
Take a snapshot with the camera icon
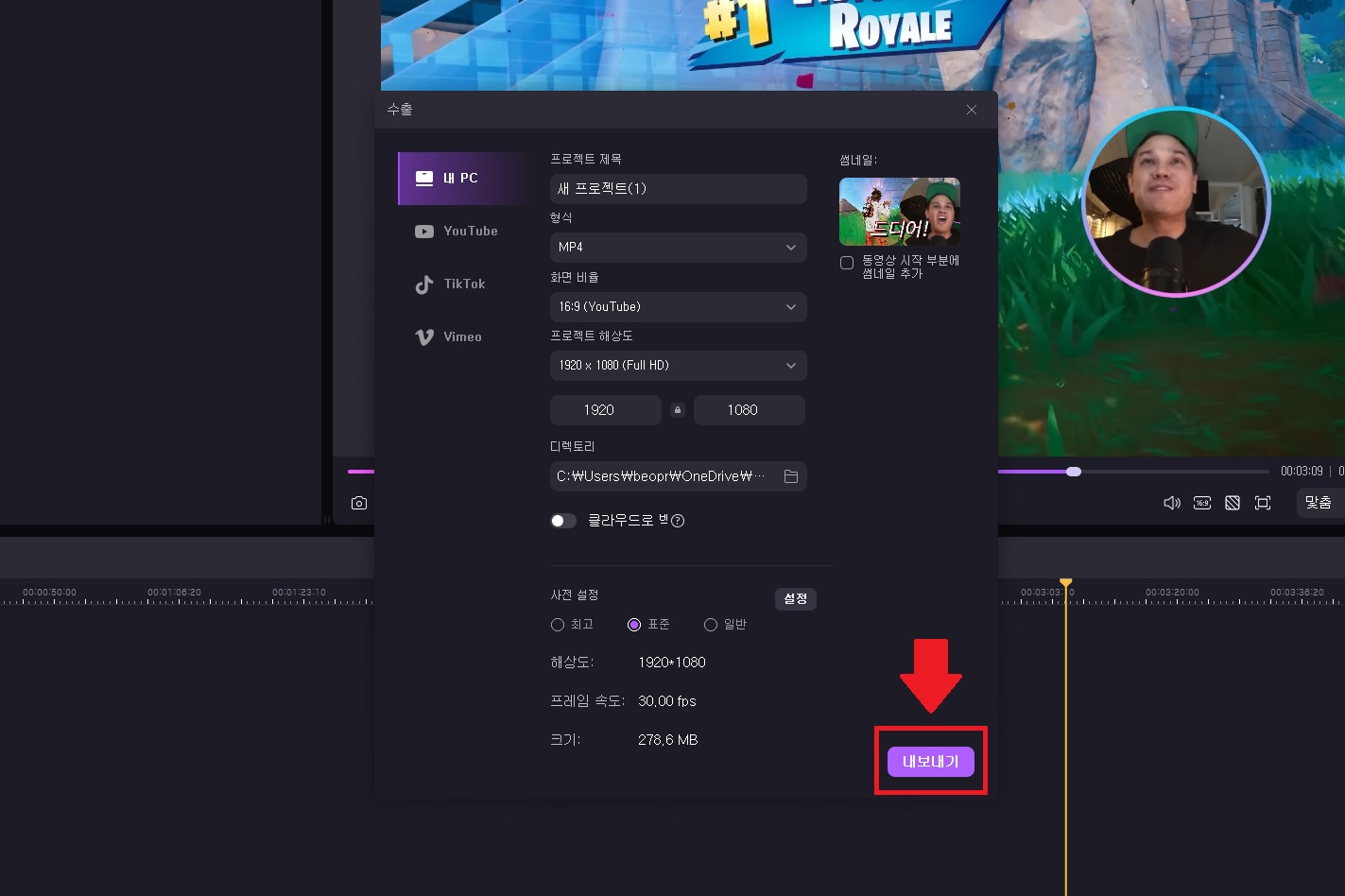(359, 504)
